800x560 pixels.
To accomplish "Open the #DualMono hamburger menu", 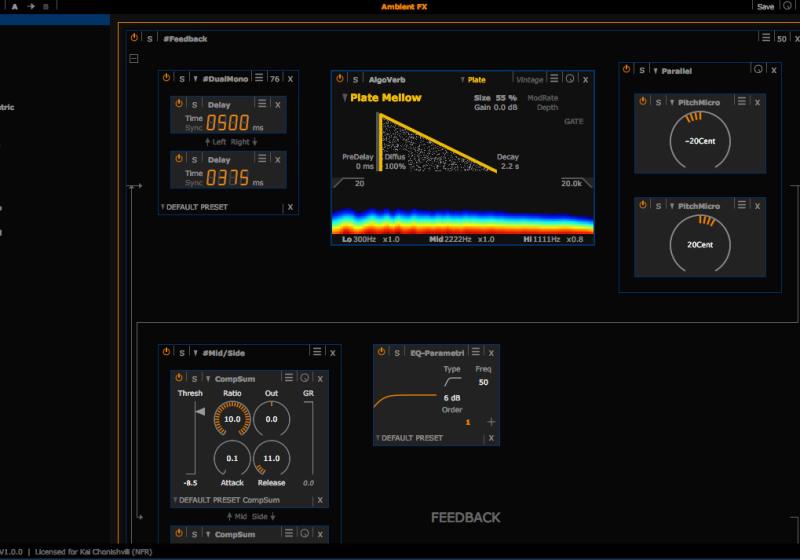I will coord(259,78).
